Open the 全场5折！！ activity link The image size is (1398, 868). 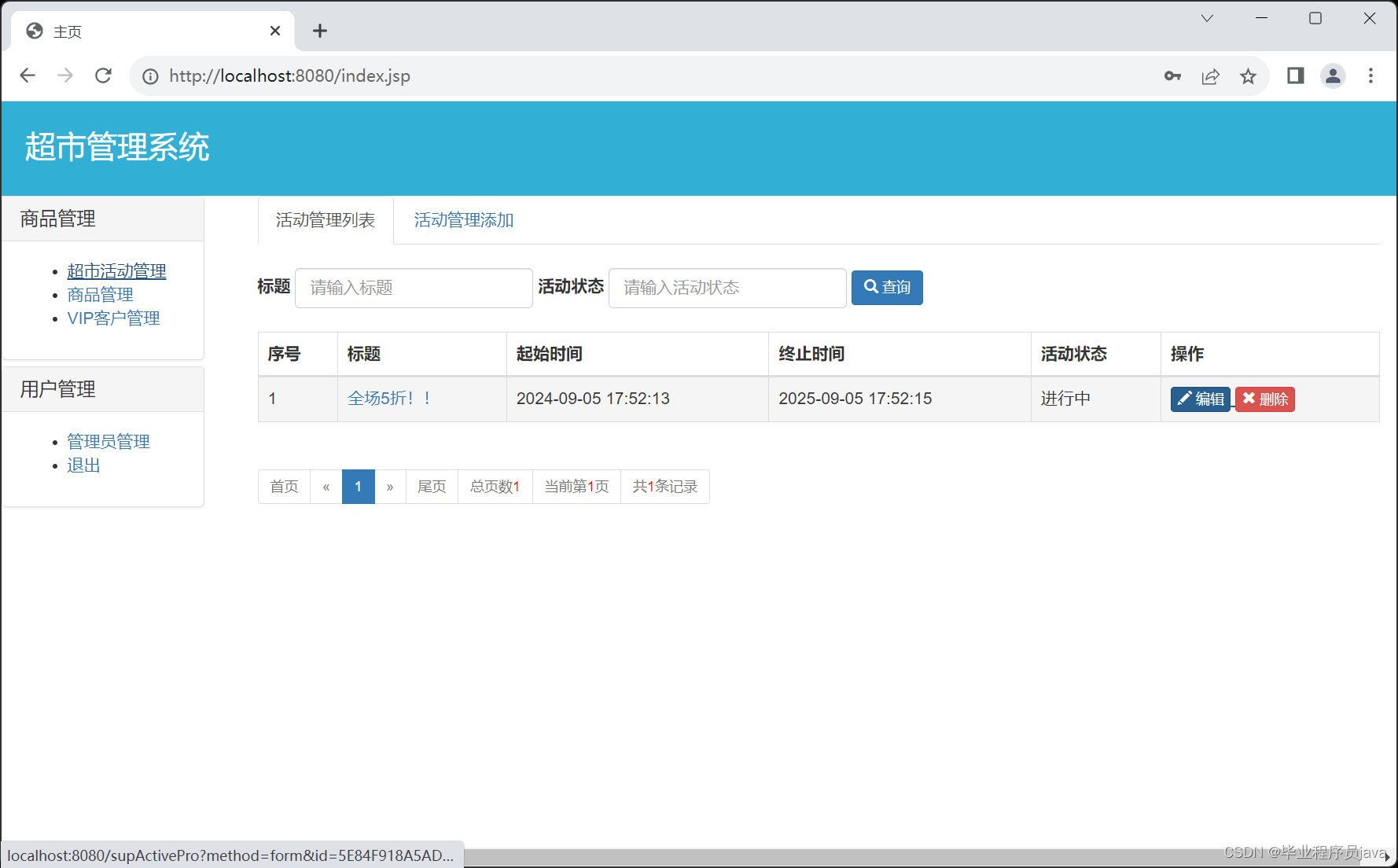coord(389,399)
